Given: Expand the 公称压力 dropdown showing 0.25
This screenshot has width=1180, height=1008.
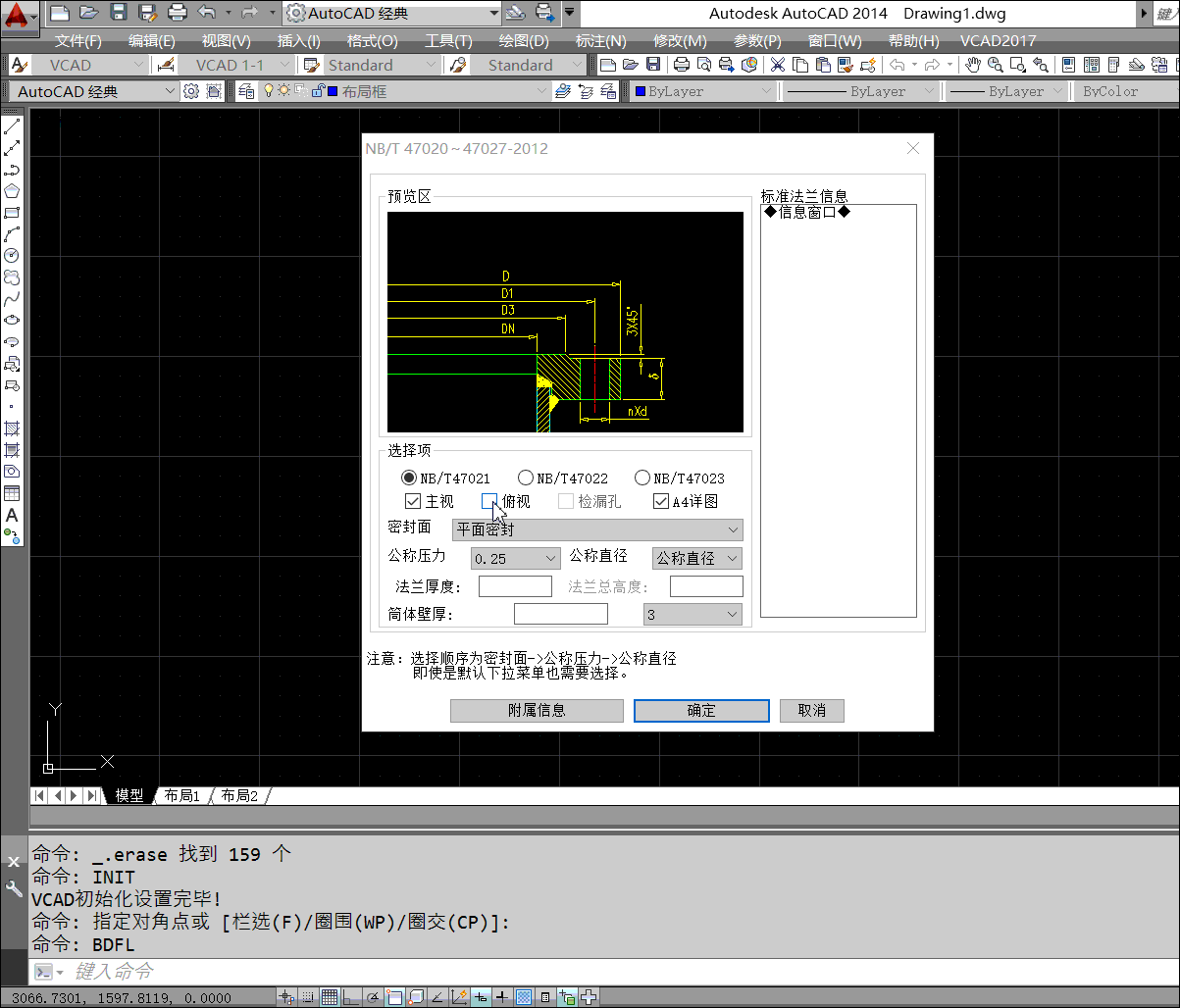Looking at the screenshot, I should click(x=515, y=559).
